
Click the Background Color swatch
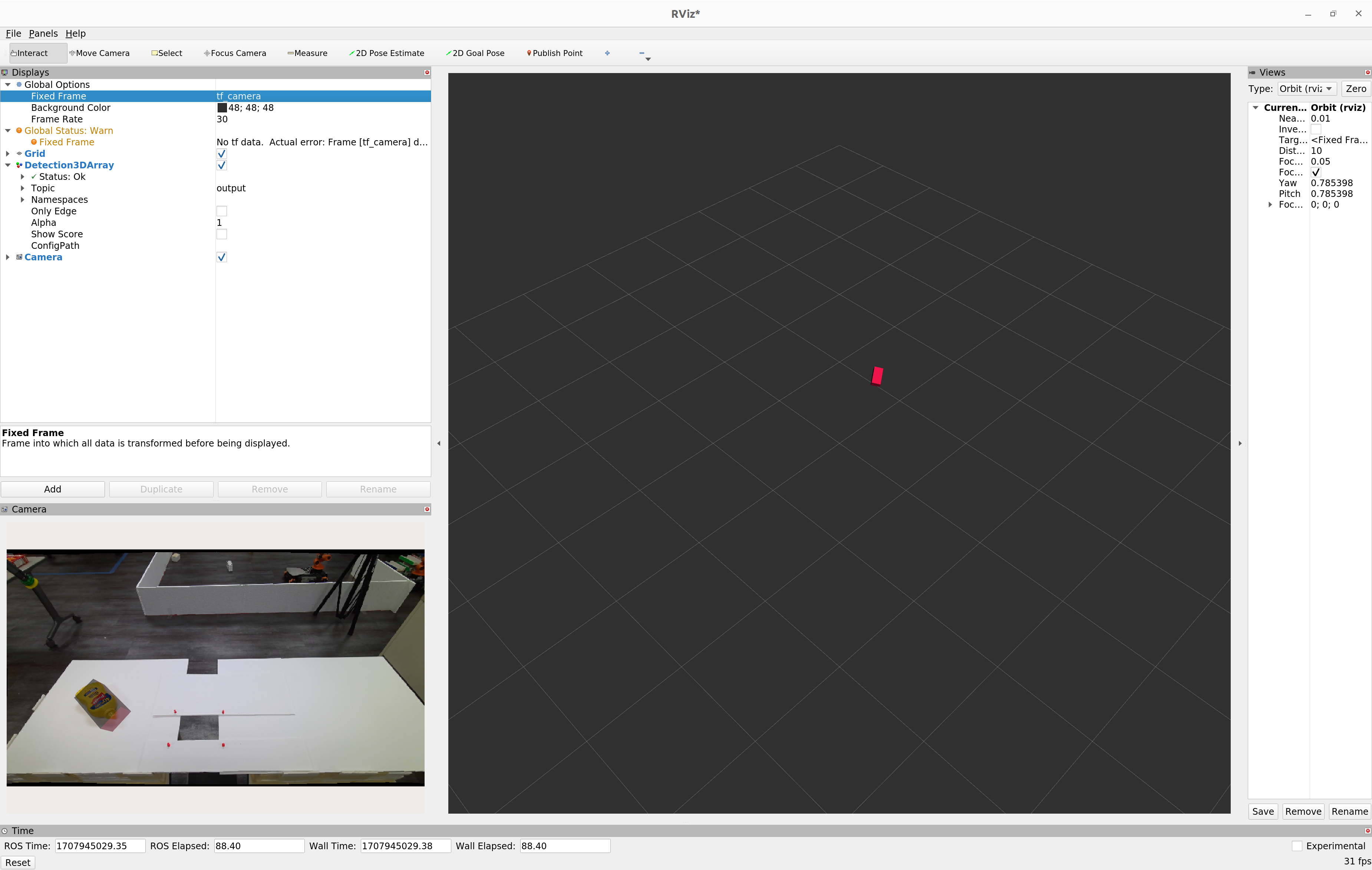pyautogui.click(x=222, y=108)
